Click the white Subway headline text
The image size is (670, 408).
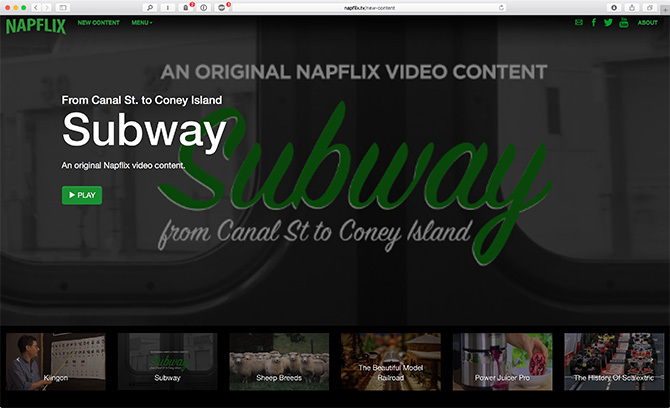click(144, 131)
